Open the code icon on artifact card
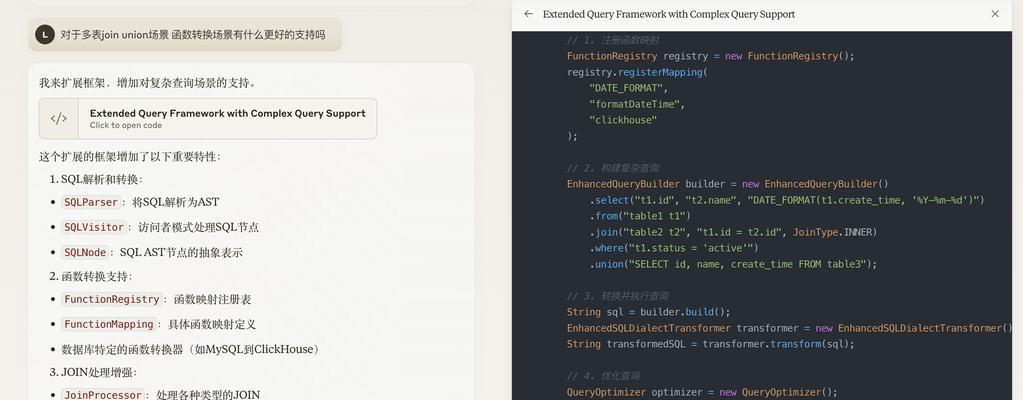Viewport: 1023px width, 400px height. [59, 119]
